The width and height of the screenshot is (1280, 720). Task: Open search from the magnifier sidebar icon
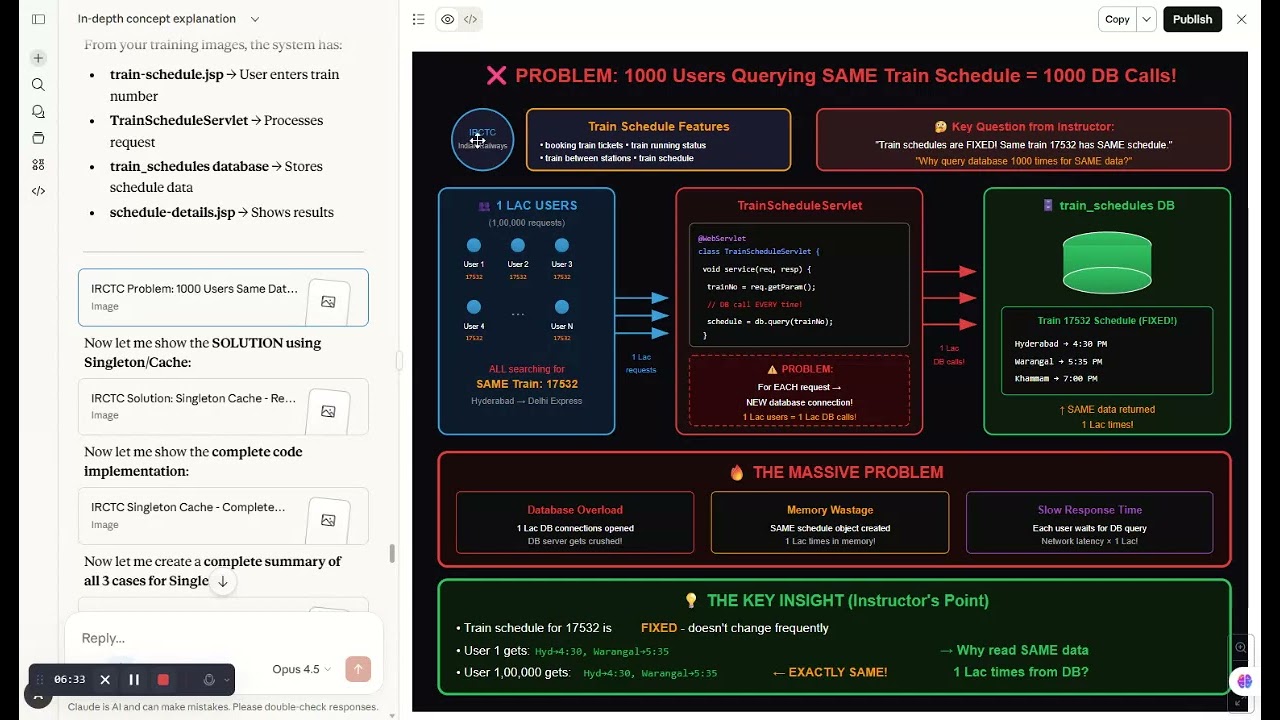(38, 85)
